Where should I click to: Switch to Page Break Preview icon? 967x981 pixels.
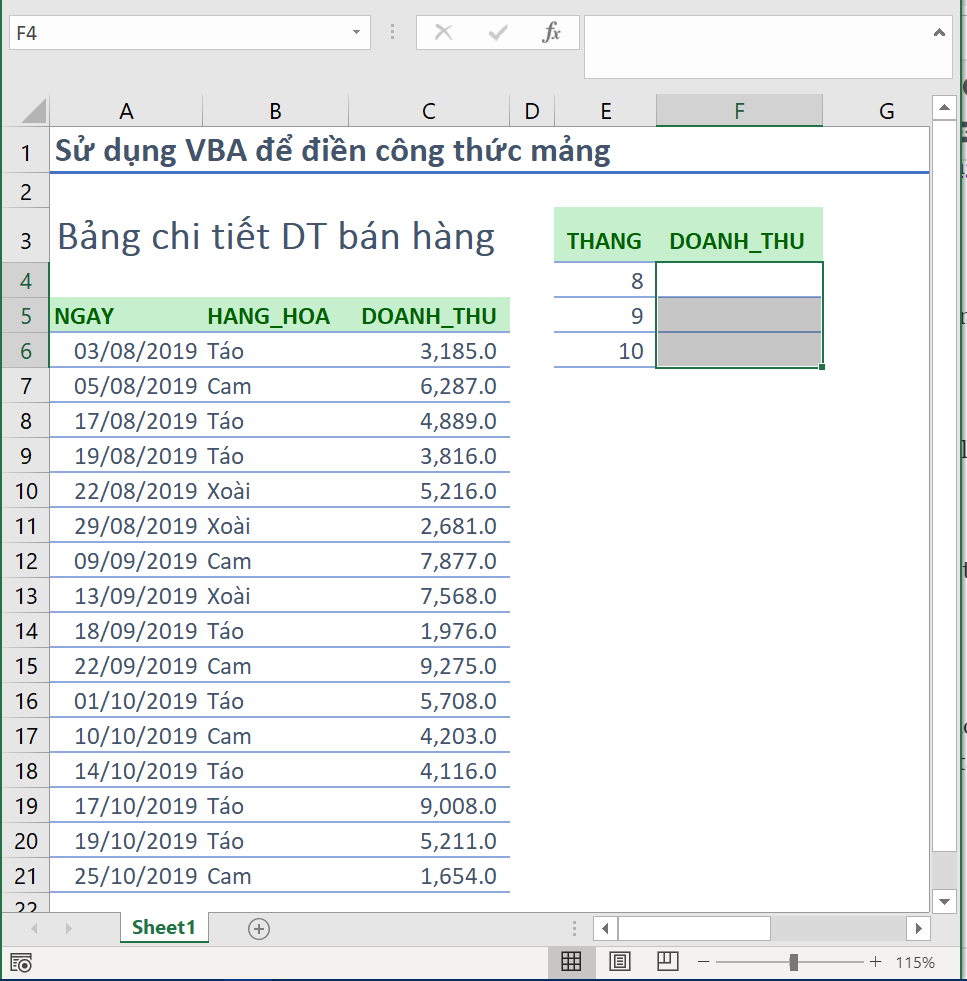(668, 962)
